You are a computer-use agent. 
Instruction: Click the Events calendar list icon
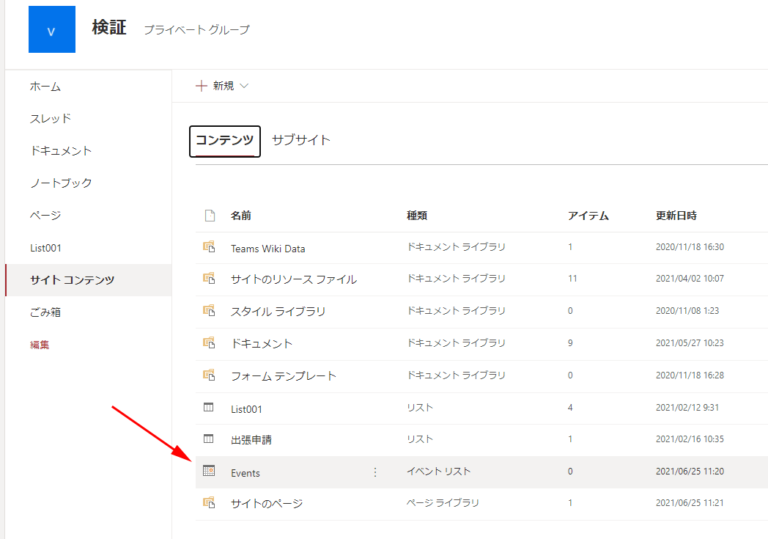209,471
